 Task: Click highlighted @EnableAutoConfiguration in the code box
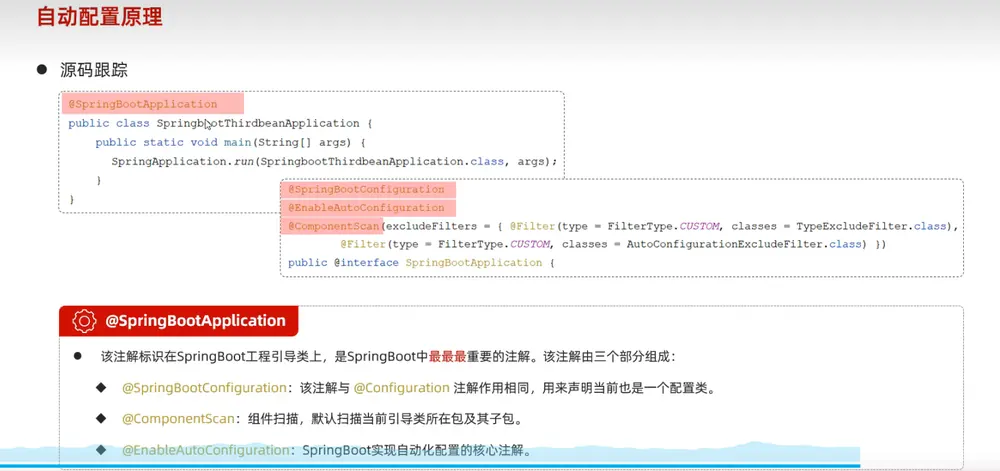366,208
